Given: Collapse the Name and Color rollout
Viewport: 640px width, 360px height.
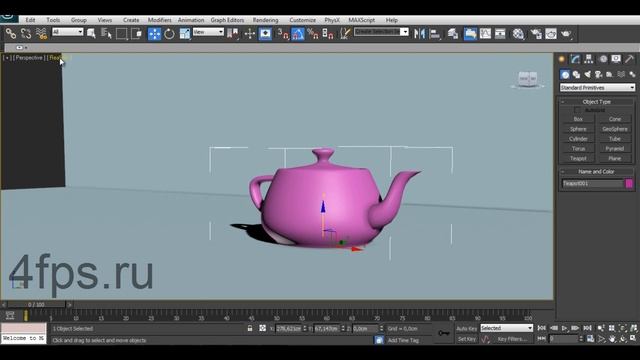Looking at the screenshot, I should (596, 171).
